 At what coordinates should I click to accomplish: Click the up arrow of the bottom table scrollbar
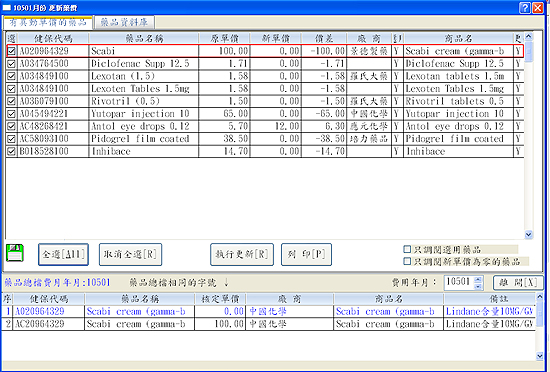539,298
